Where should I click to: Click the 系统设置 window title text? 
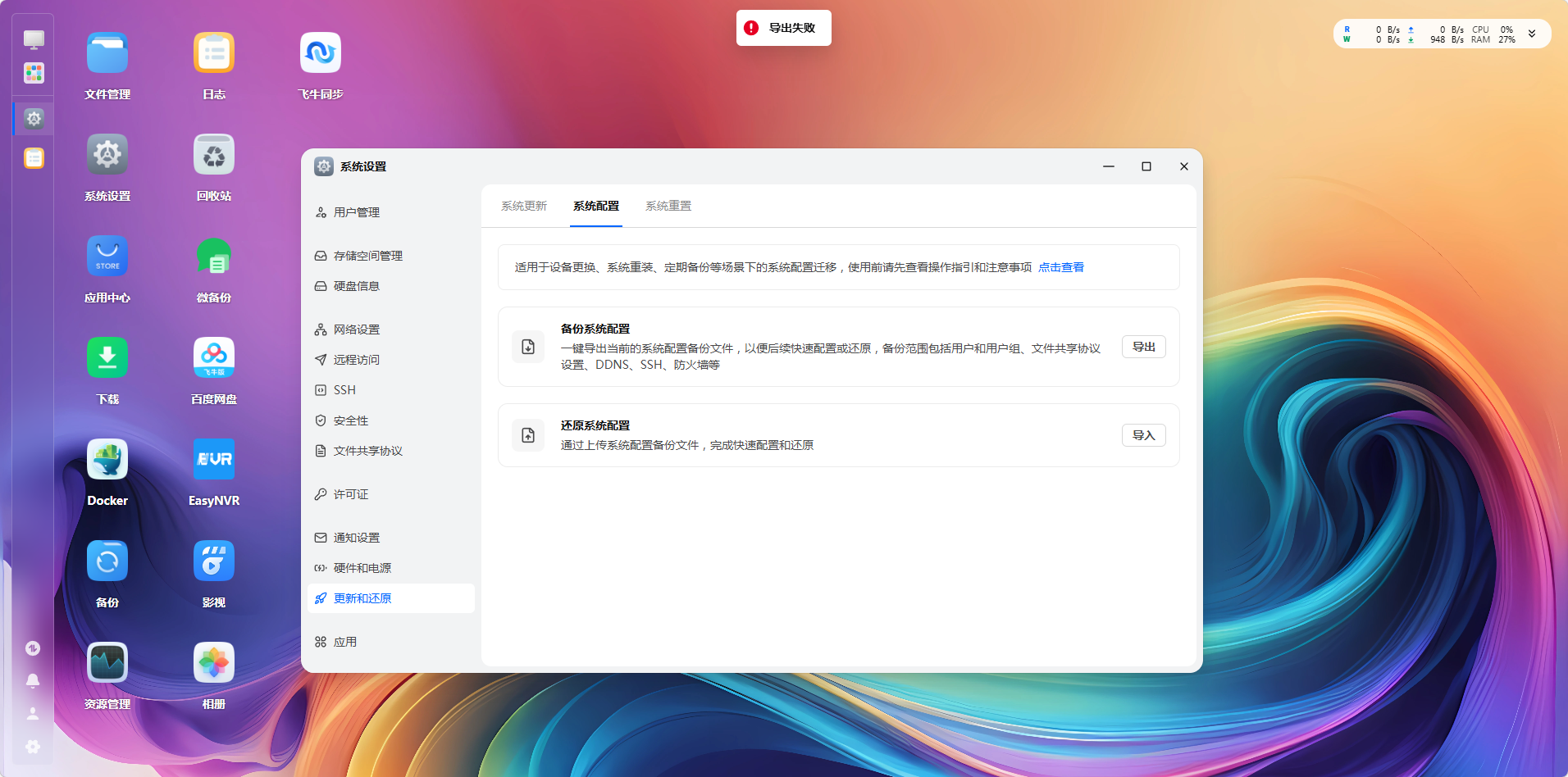pos(363,166)
